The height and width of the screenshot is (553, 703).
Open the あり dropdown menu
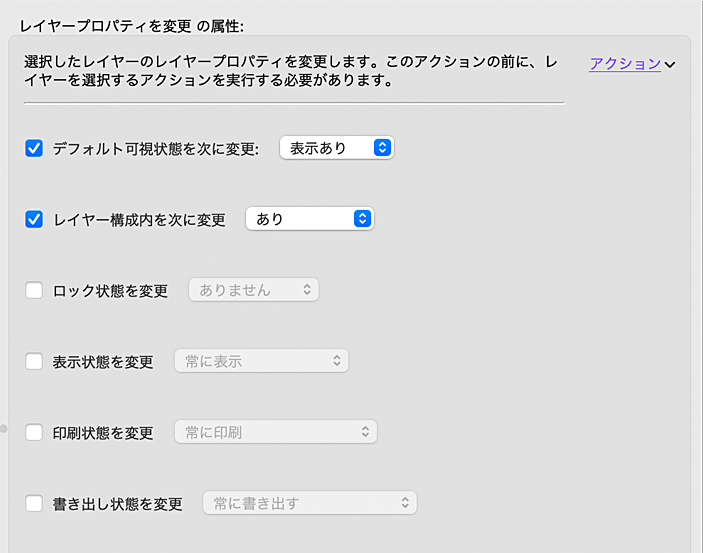tap(308, 219)
